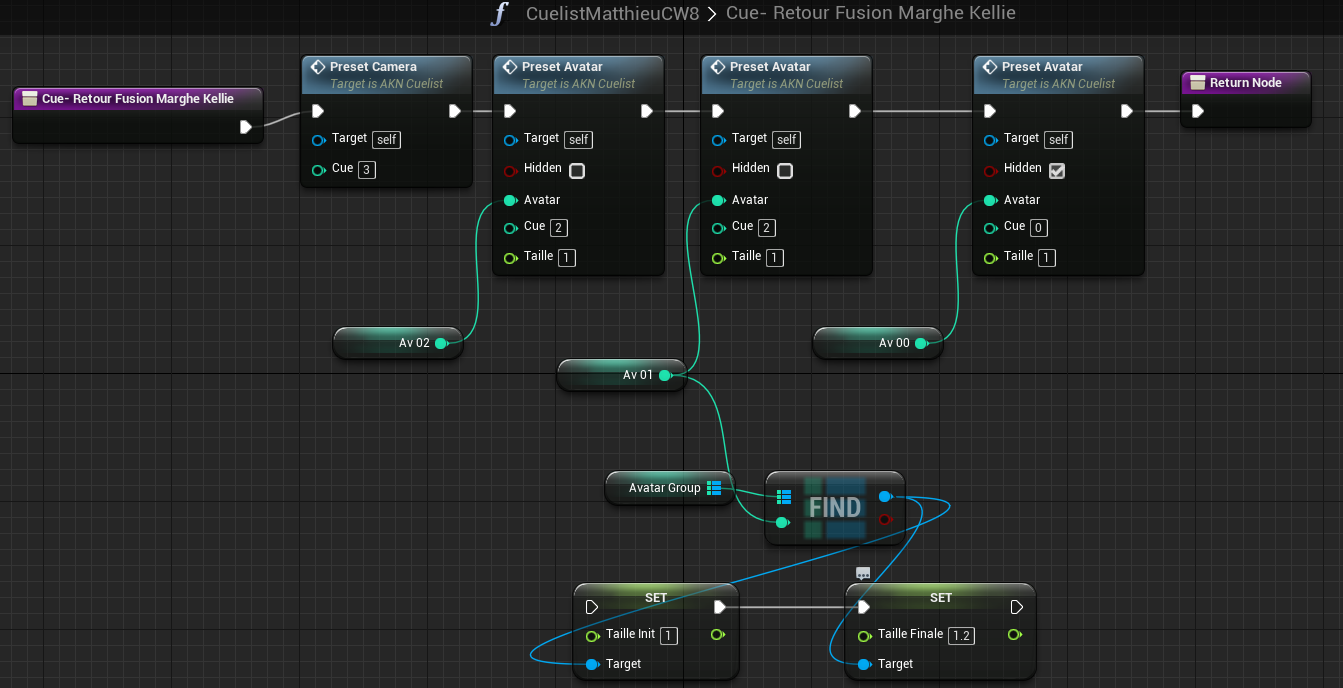Click the Taille Finale 1.2 value field
1343x688 pixels.
961,635
